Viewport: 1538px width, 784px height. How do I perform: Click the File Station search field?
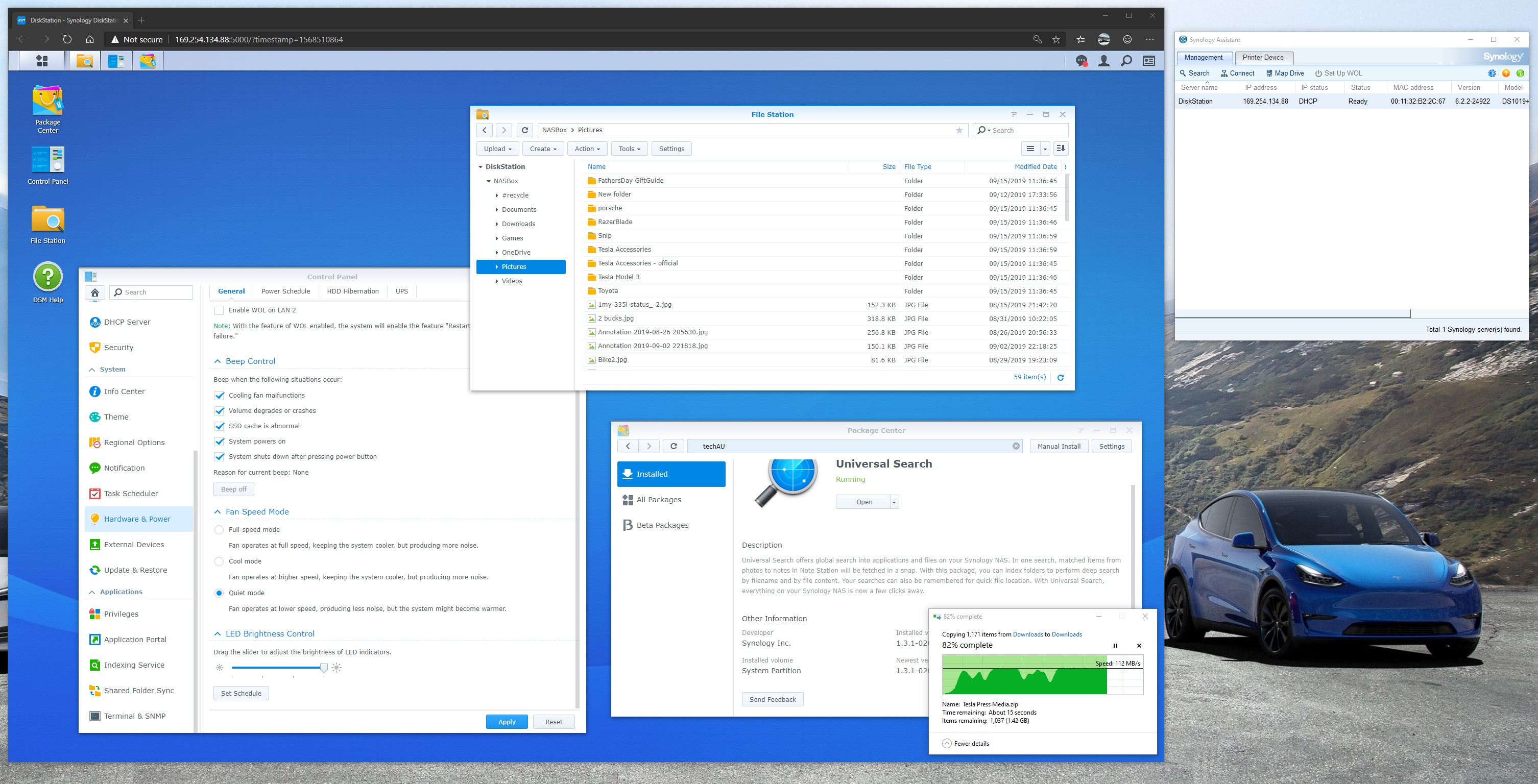point(1020,130)
